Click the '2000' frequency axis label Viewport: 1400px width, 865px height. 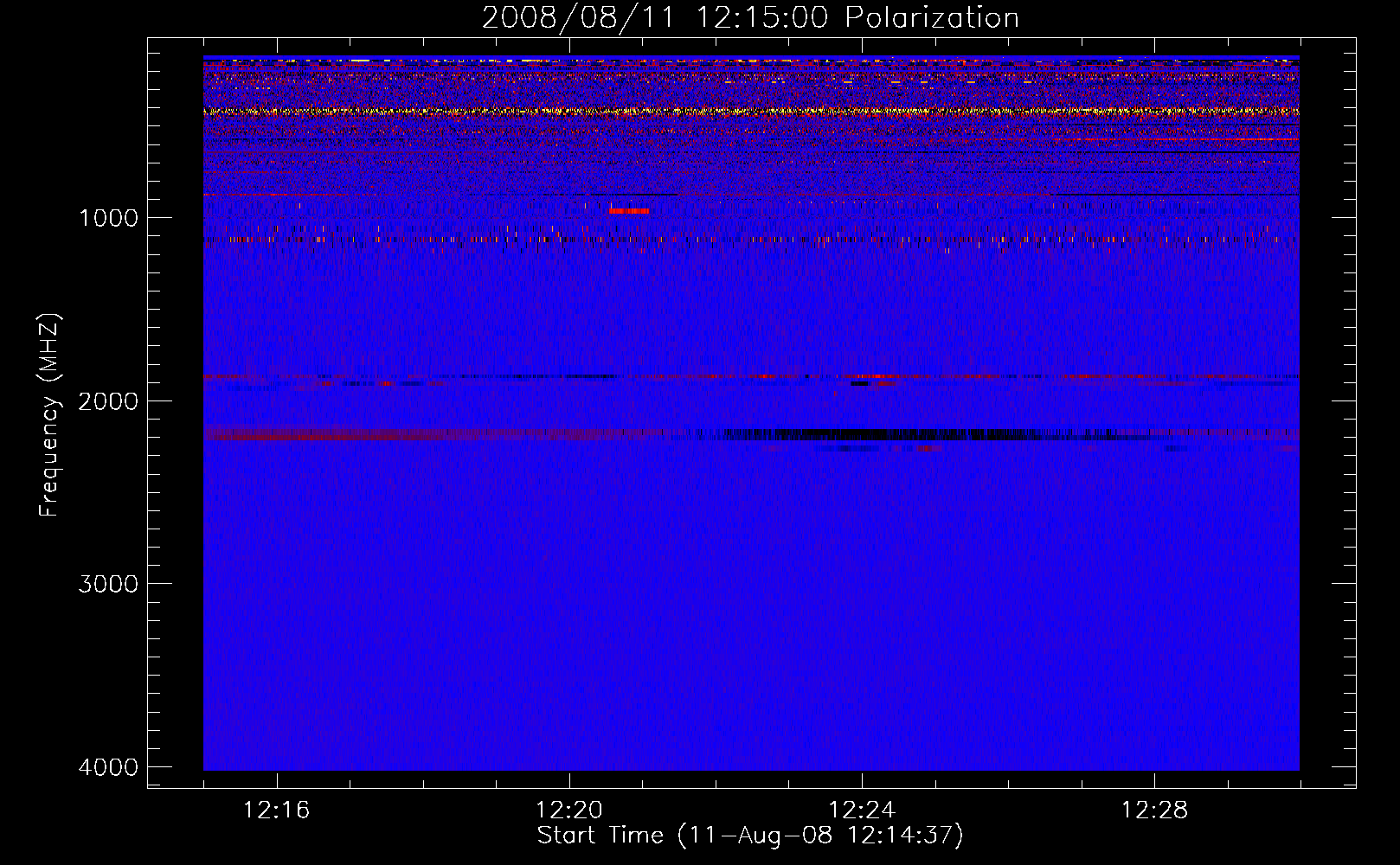click(x=108, y=401)
